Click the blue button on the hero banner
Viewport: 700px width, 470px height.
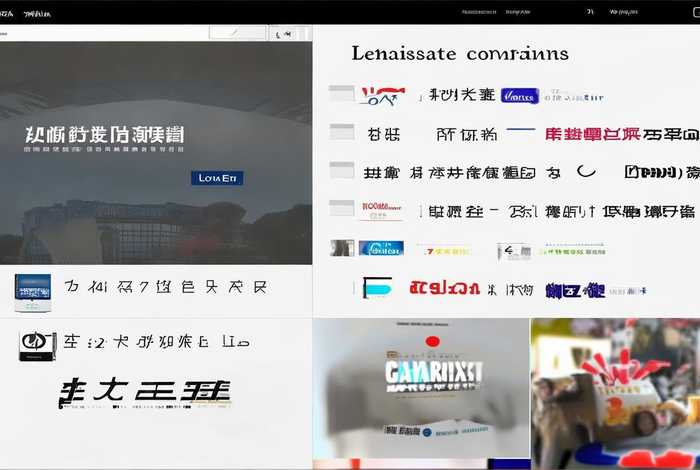tap(217, 178)
